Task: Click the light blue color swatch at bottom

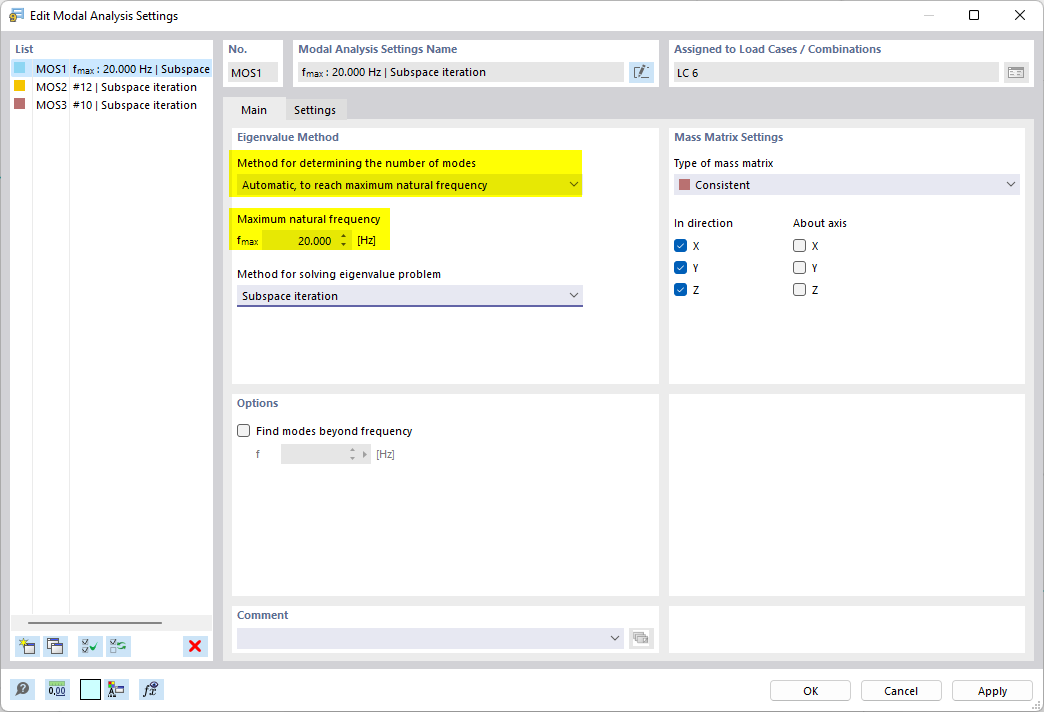Action: 90,689
